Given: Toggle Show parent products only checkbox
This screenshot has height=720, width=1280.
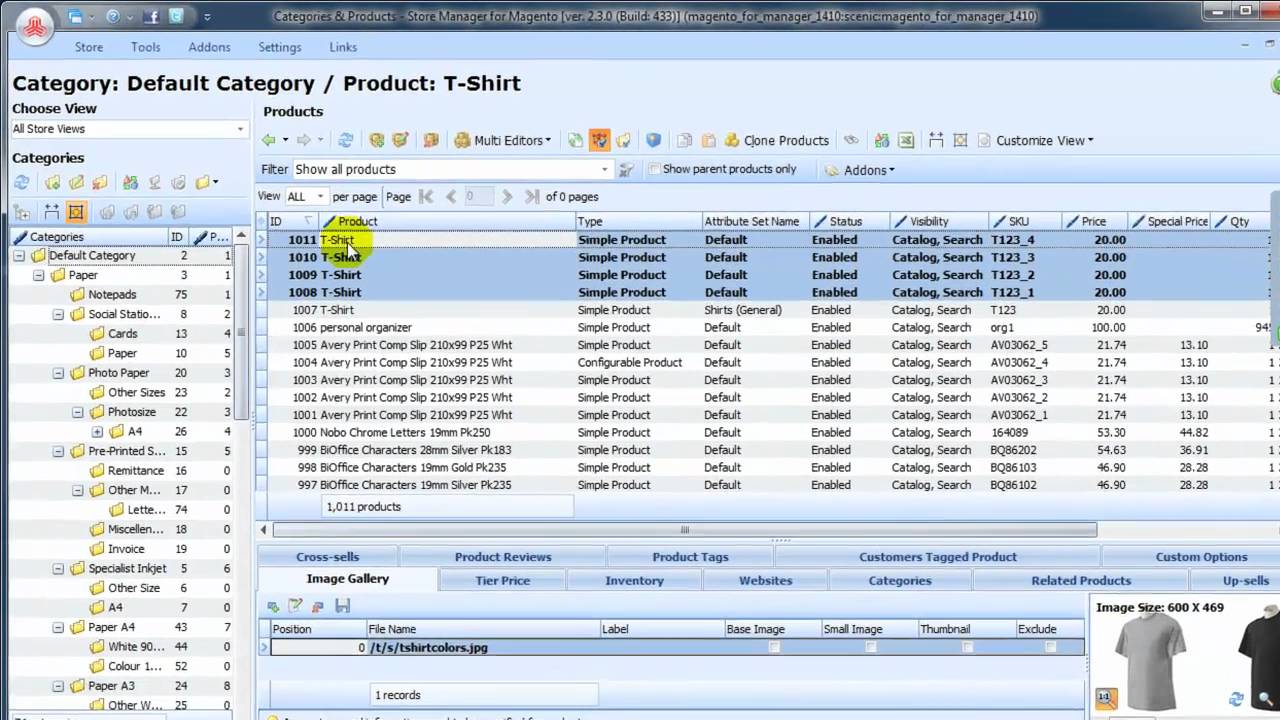Looking at the screenshot, I should 654,170.
